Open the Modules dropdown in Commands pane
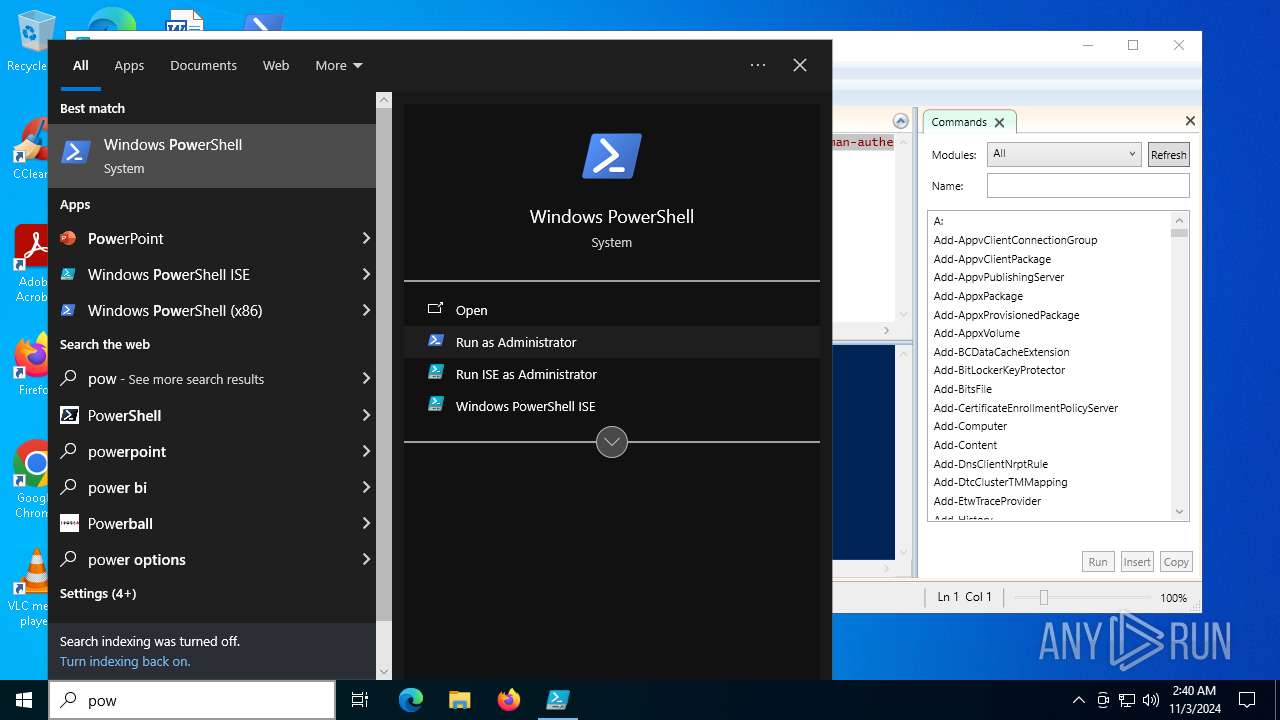 (1064, 154)
